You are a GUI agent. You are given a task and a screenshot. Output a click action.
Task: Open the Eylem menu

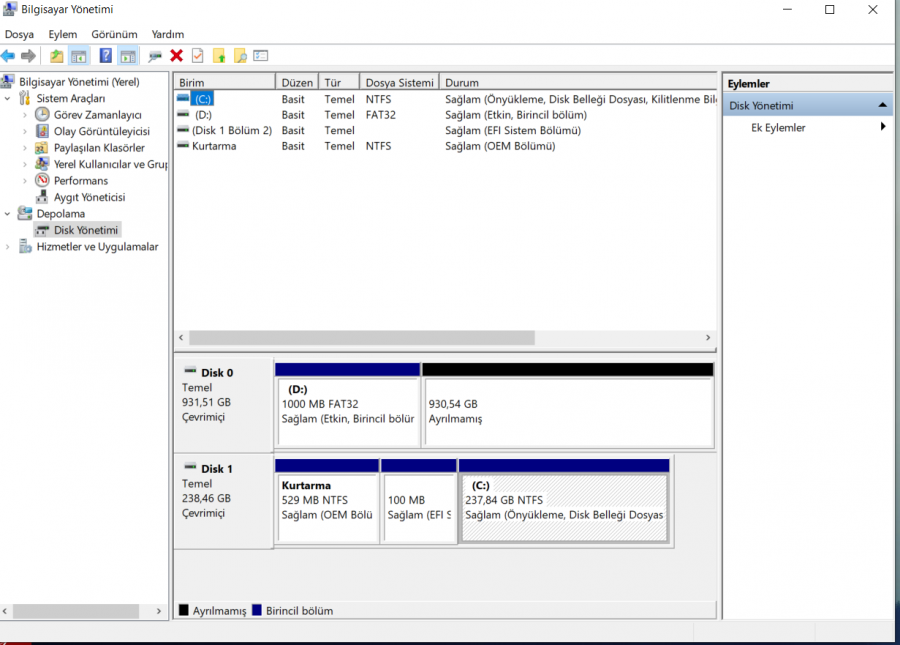click(62, 34)
